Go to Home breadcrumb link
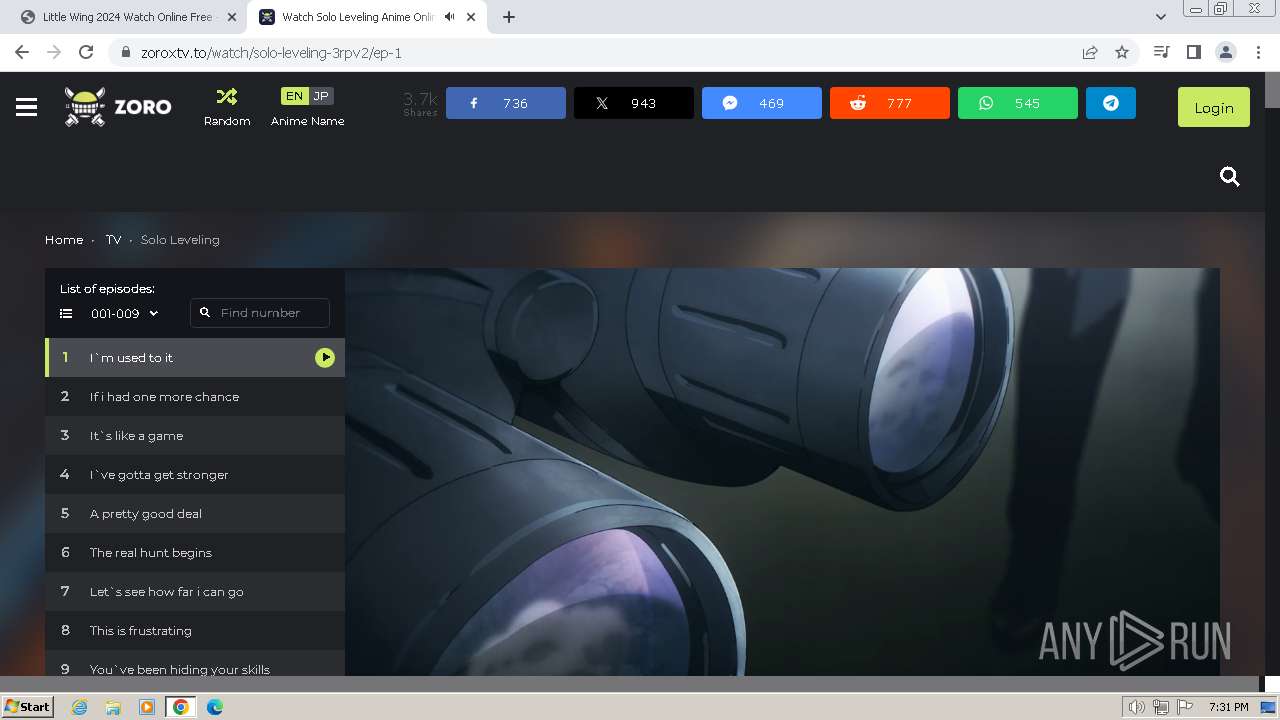This screenshot has height=720, width=1280. pyautogui.click(x=64, y=240)
